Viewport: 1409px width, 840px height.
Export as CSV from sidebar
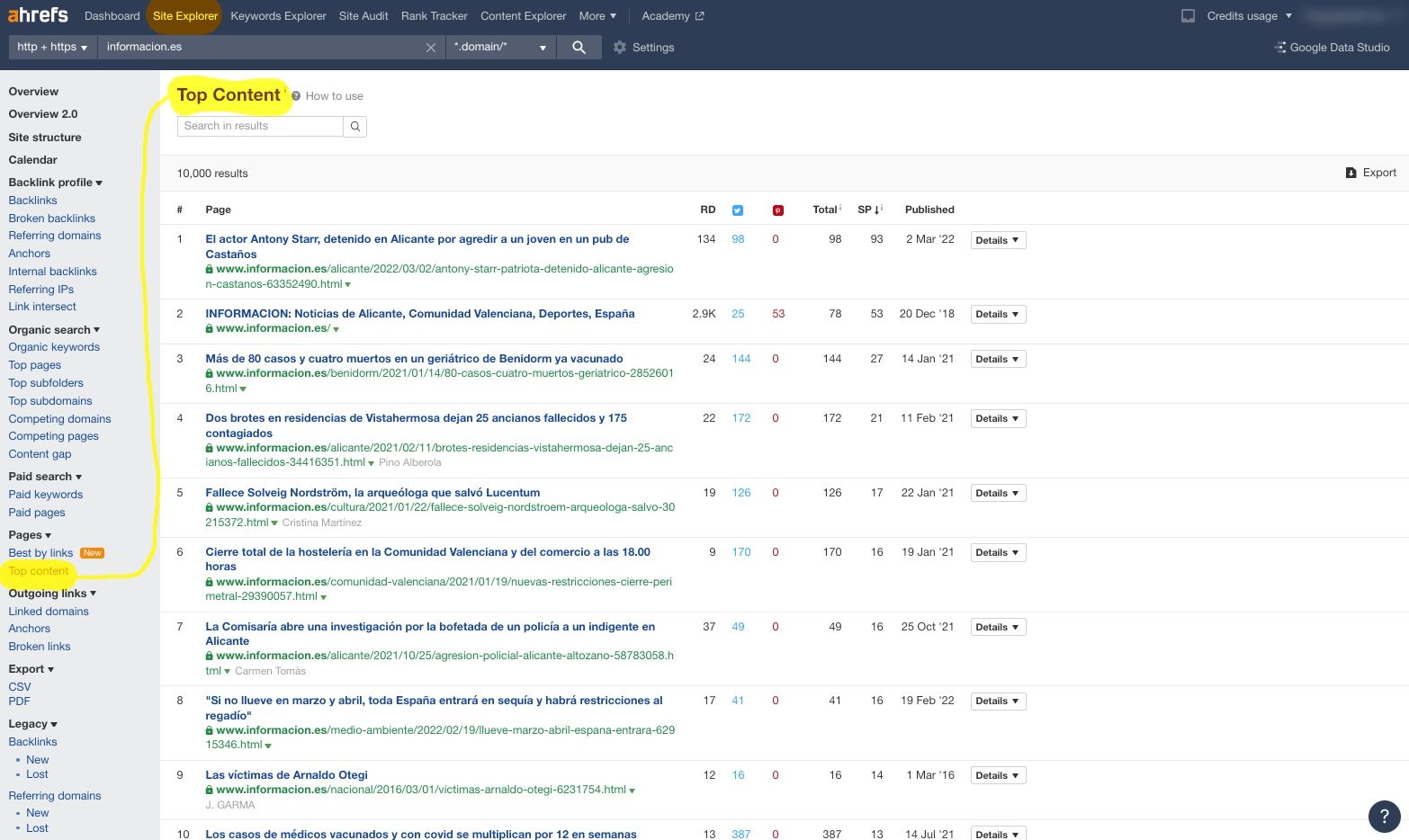pos(19,687)
